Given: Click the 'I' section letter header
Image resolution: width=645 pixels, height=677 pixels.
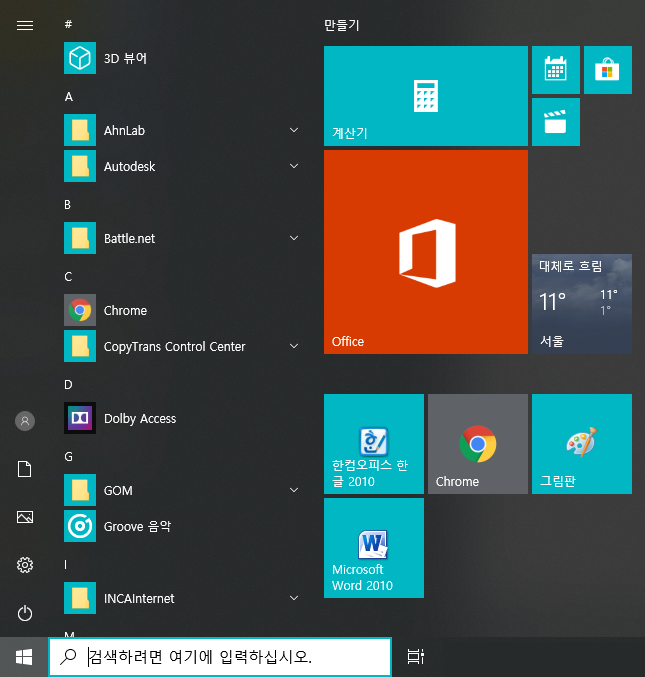Looking at the screenshot, I should 66,565.
